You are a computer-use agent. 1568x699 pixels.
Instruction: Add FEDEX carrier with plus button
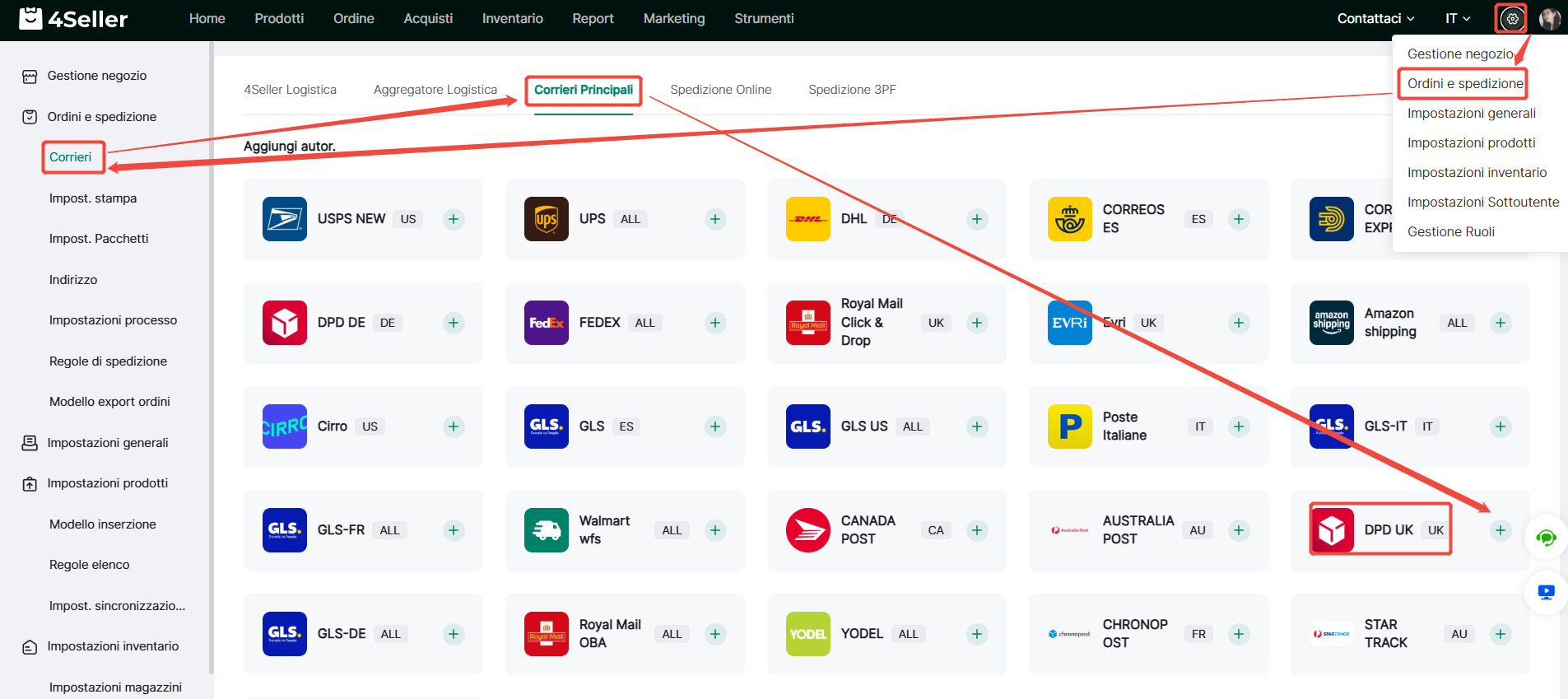pyautogui.click(x=715, y=323)
